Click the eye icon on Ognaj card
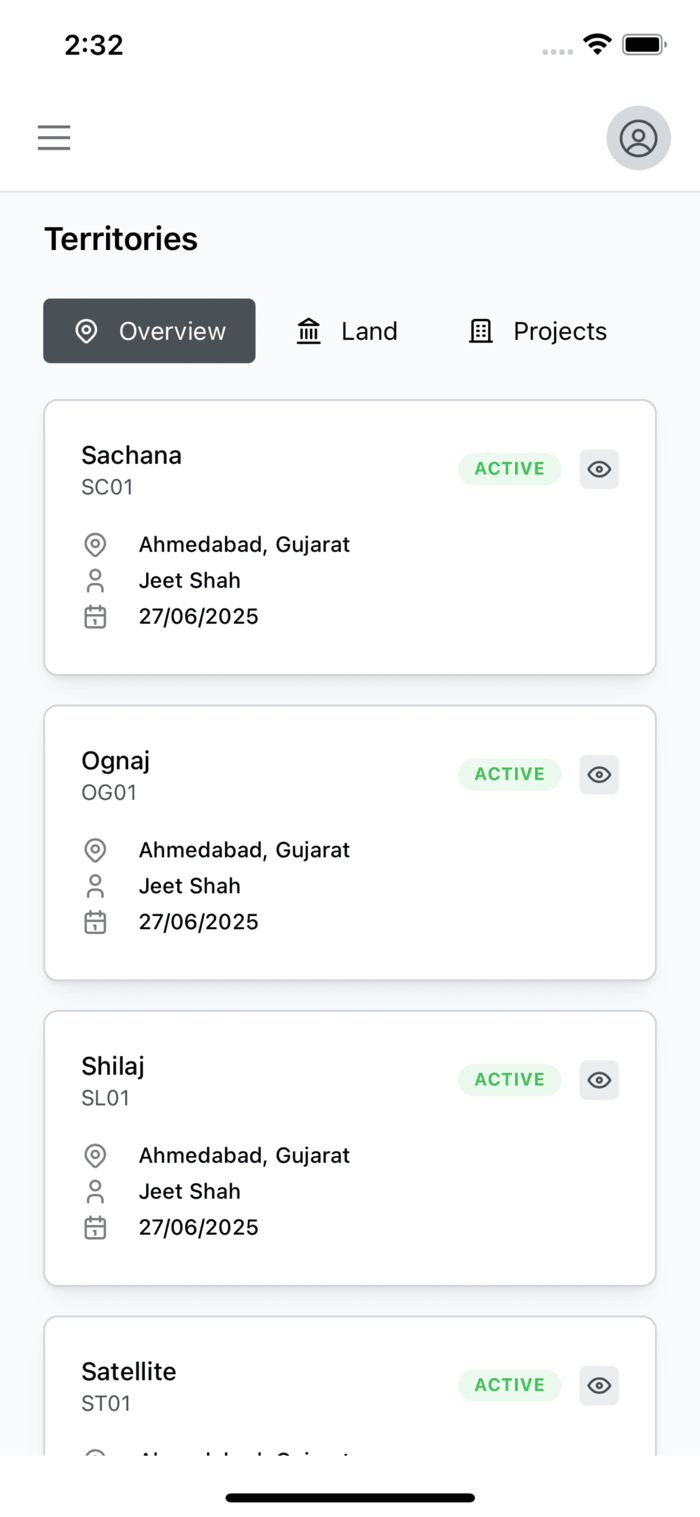Viewport: 700px width, 1517px height. click(599, 774)
